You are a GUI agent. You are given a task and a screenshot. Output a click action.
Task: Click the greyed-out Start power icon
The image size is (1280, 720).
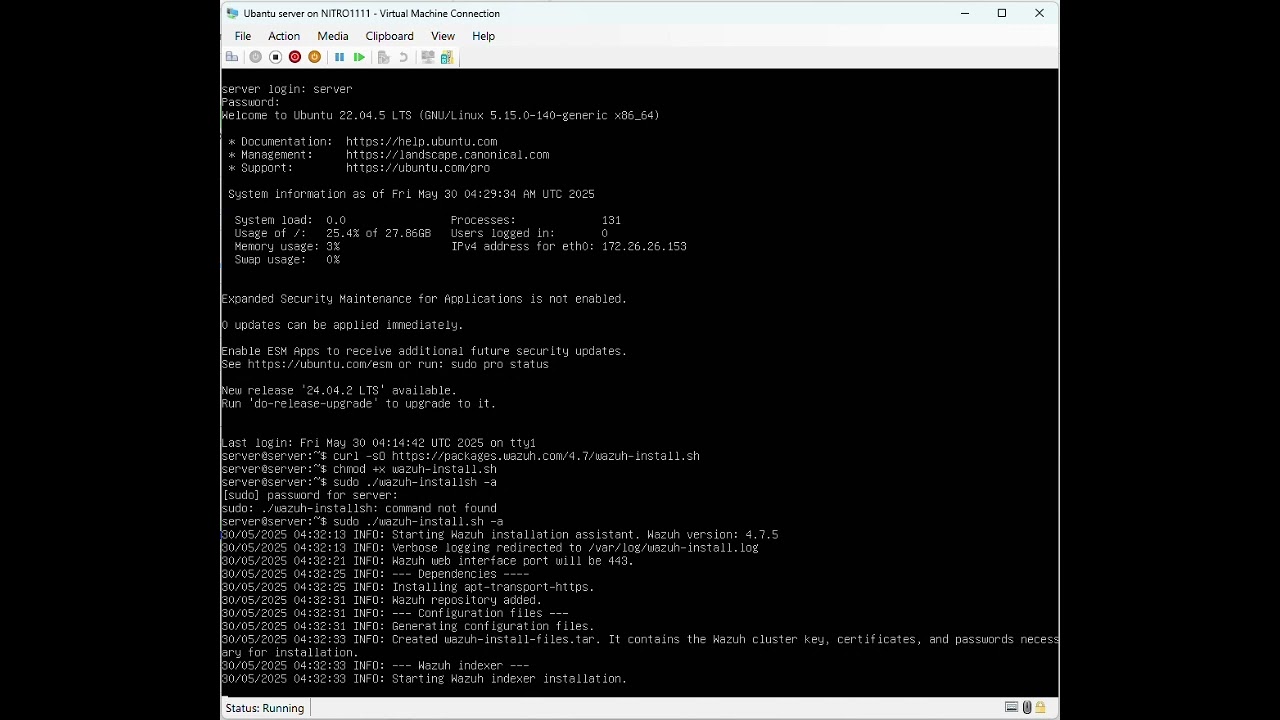(x=255, y=57)
